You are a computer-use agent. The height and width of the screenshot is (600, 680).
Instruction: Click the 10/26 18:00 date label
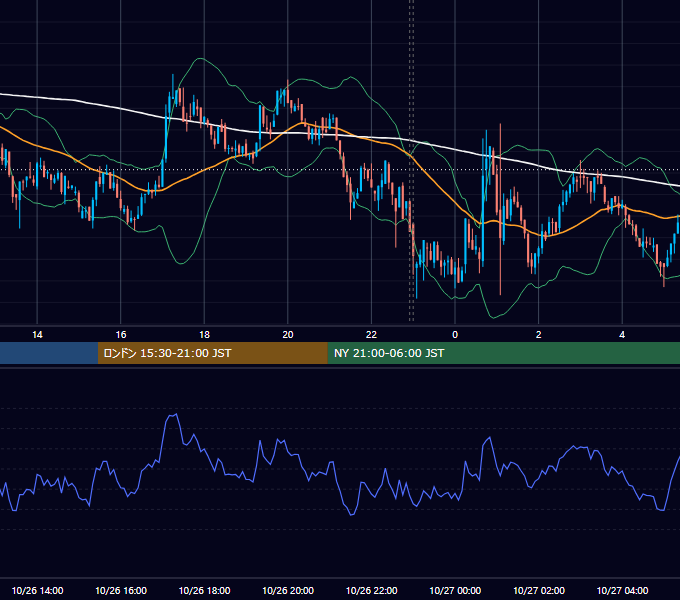coord(204,590)
